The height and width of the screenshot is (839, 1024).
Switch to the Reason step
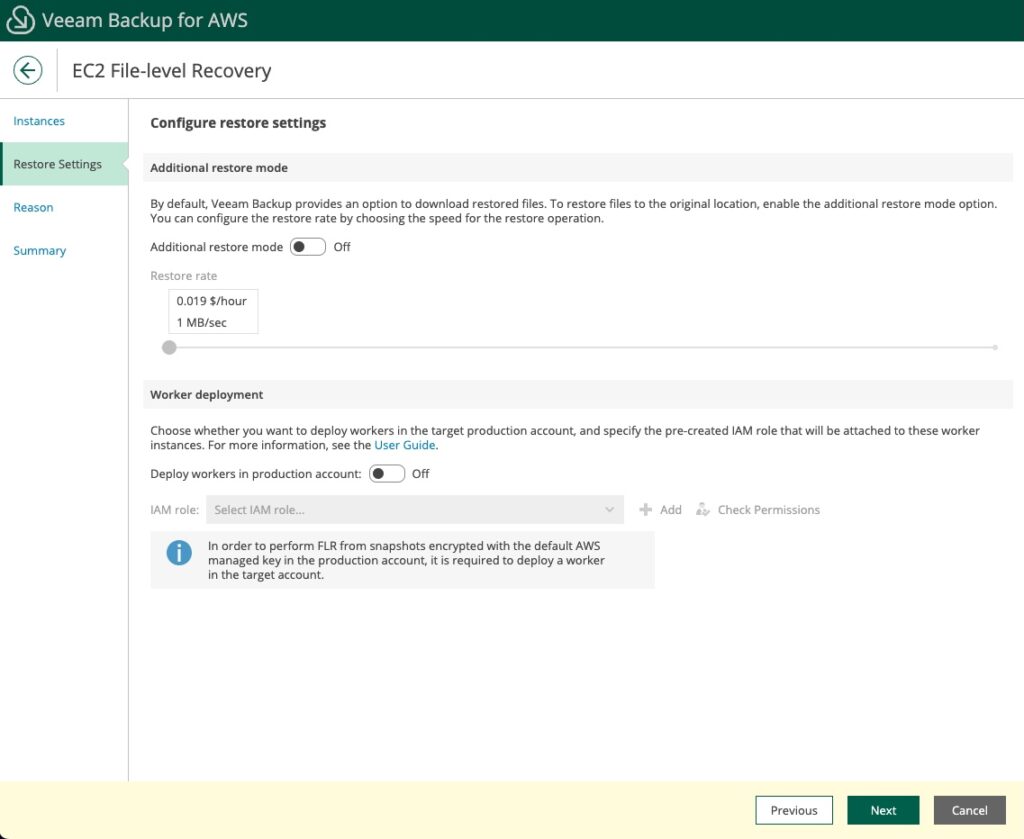pos(33,207)
